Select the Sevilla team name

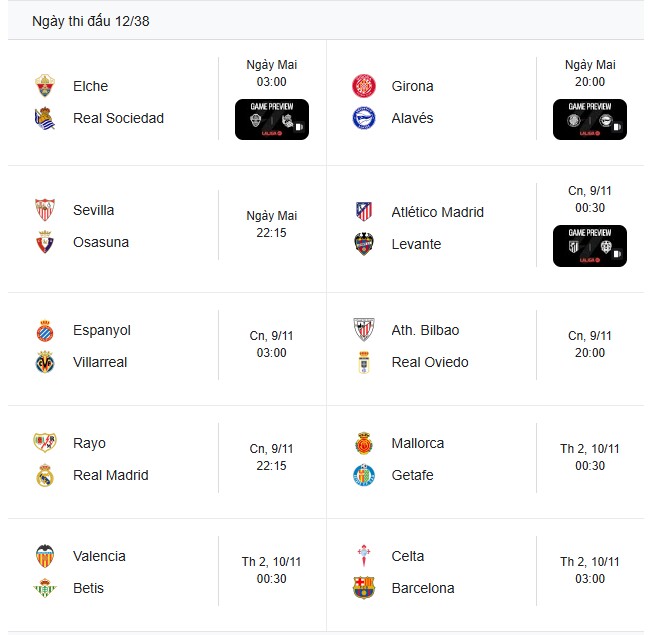[x=94, y=210]
